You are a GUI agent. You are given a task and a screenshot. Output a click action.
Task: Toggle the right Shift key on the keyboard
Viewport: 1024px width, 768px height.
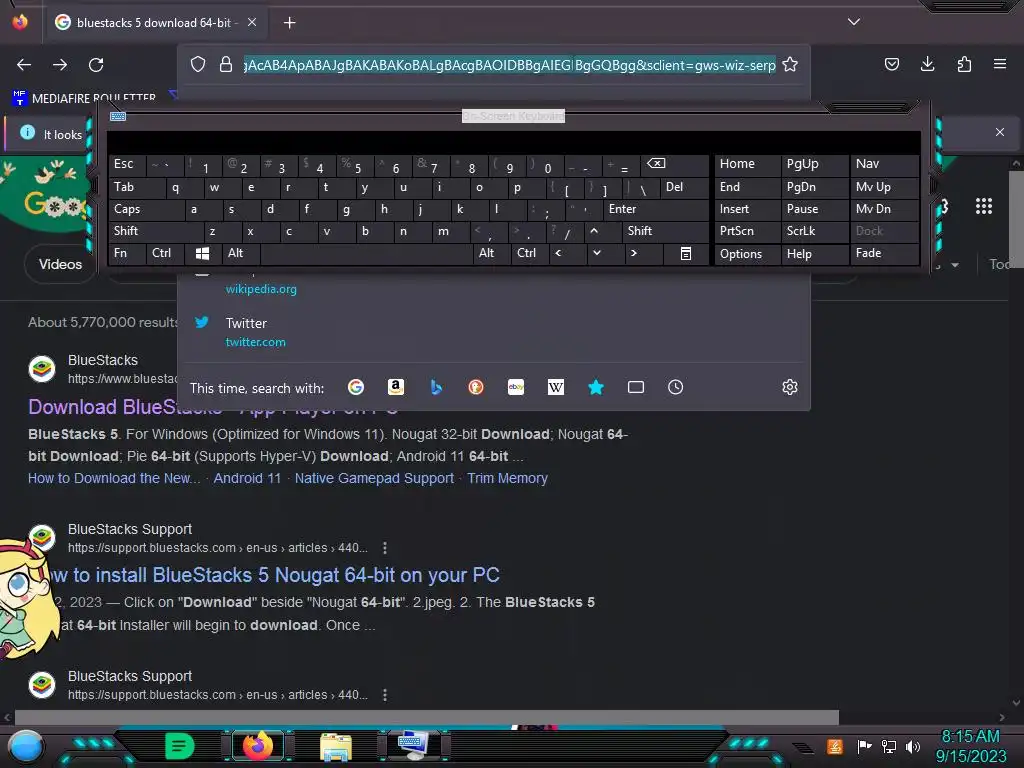click(x=664, y=231)
